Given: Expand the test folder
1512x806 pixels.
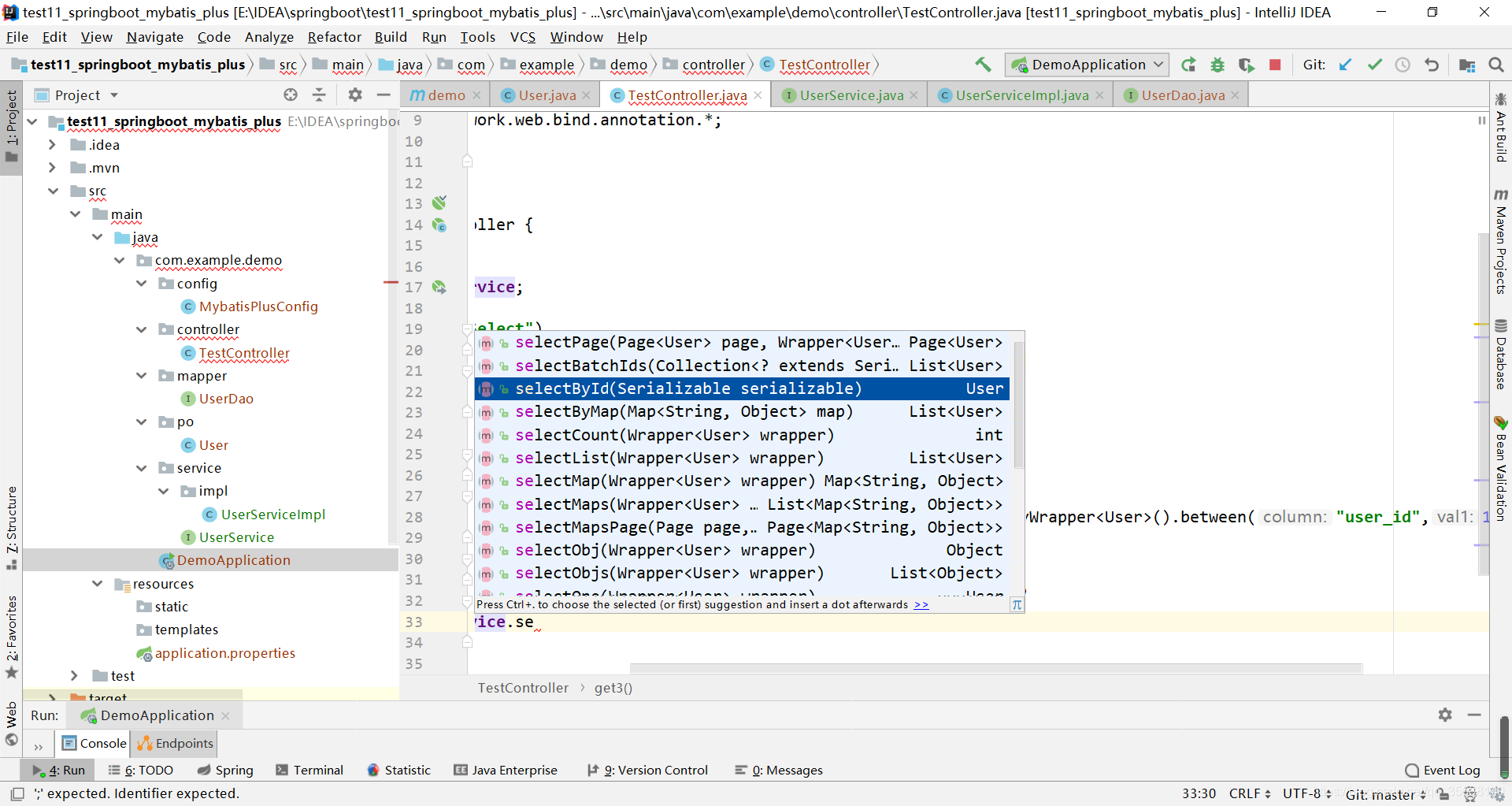Looking at the screenshot, I should coord(74,675).
